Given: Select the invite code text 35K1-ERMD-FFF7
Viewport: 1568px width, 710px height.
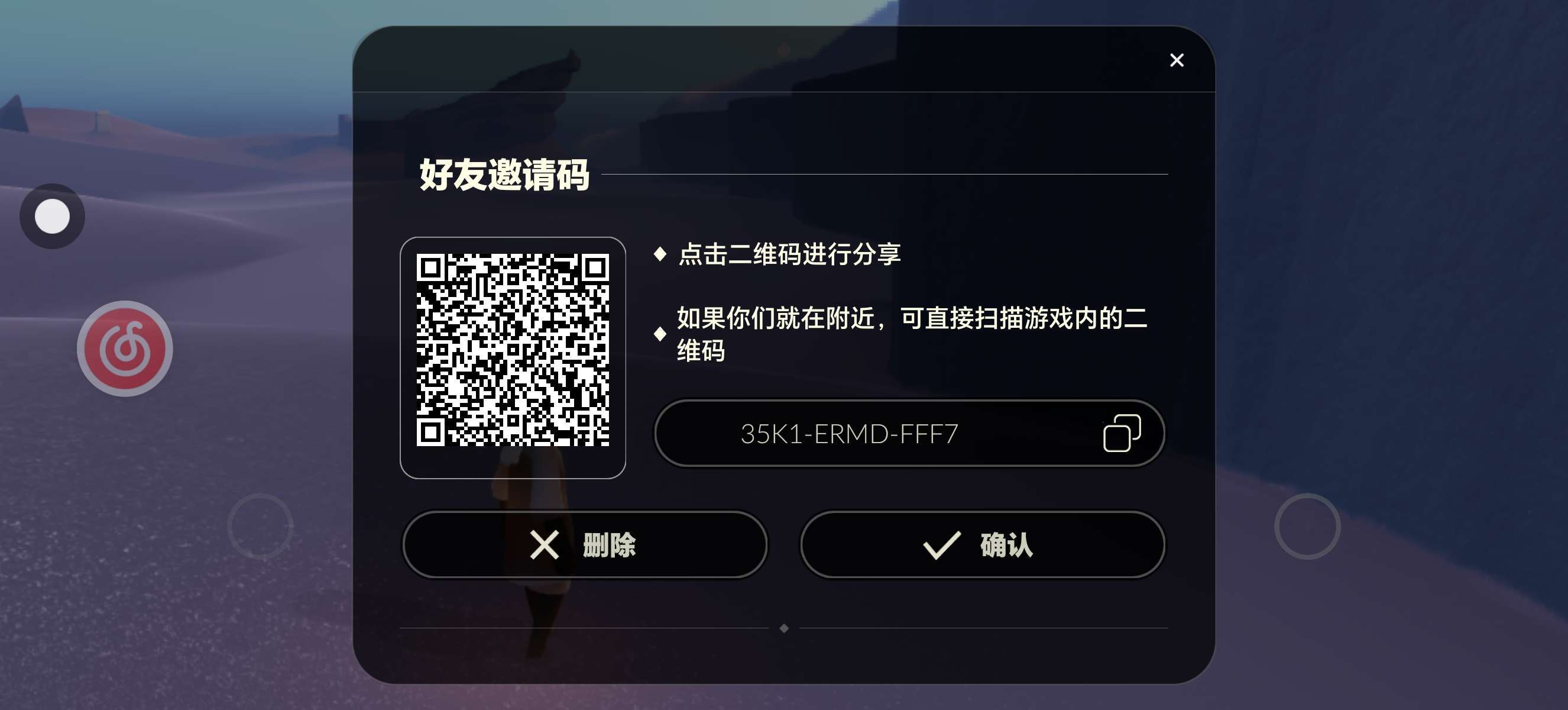Looking at the screenshot, I should point(849,434).
